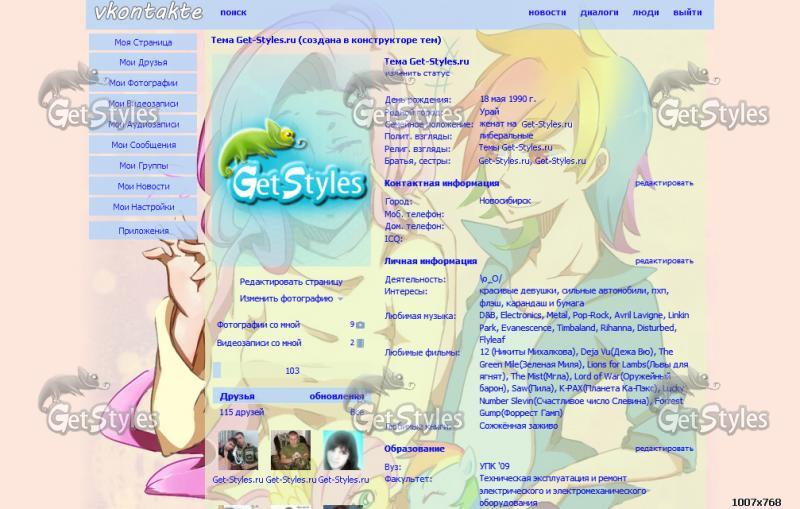Open first friend's avatar thumbnail
This screenshot has width=800, height=509.
tap(239, 451)
